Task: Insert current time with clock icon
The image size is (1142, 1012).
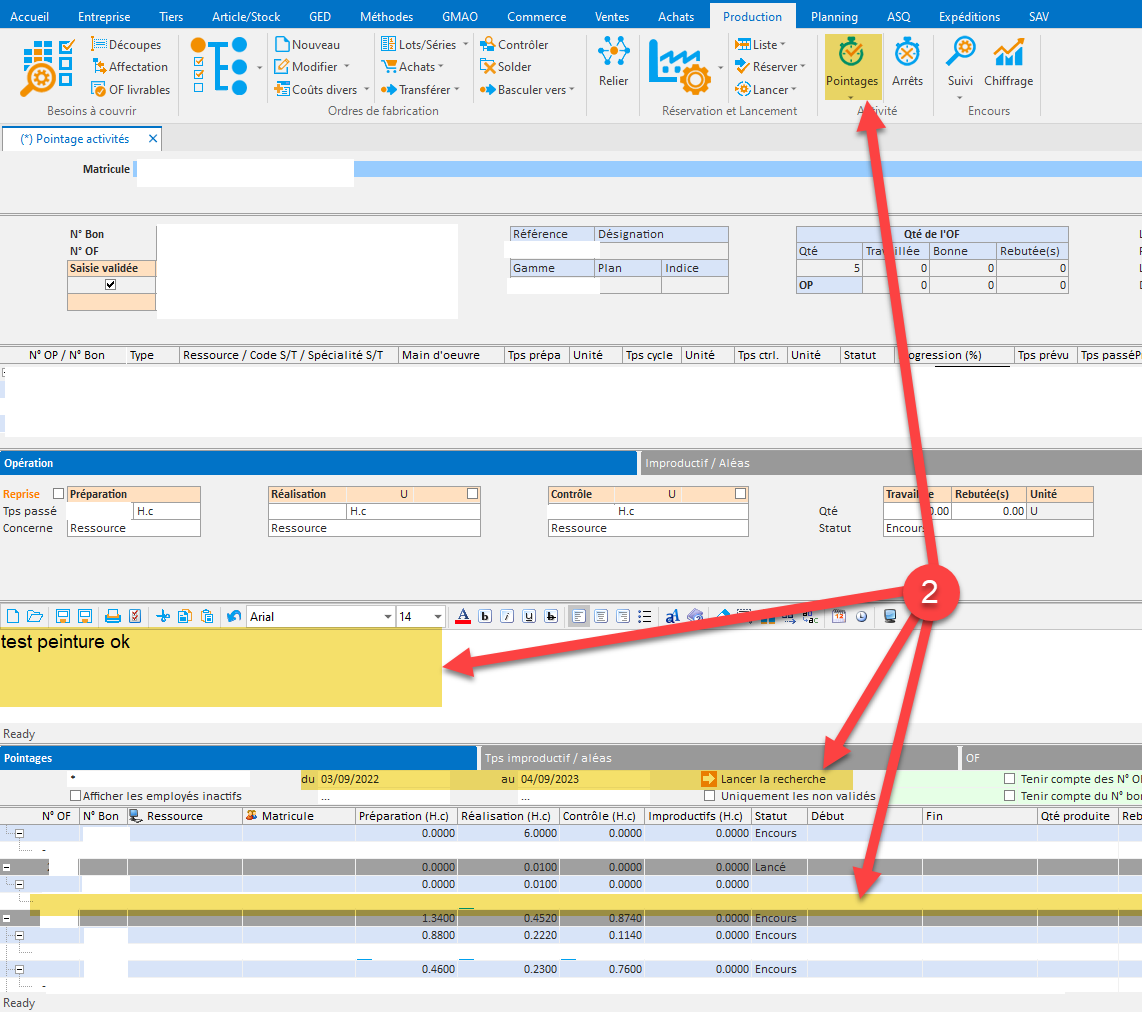Action: coord(862,617)
